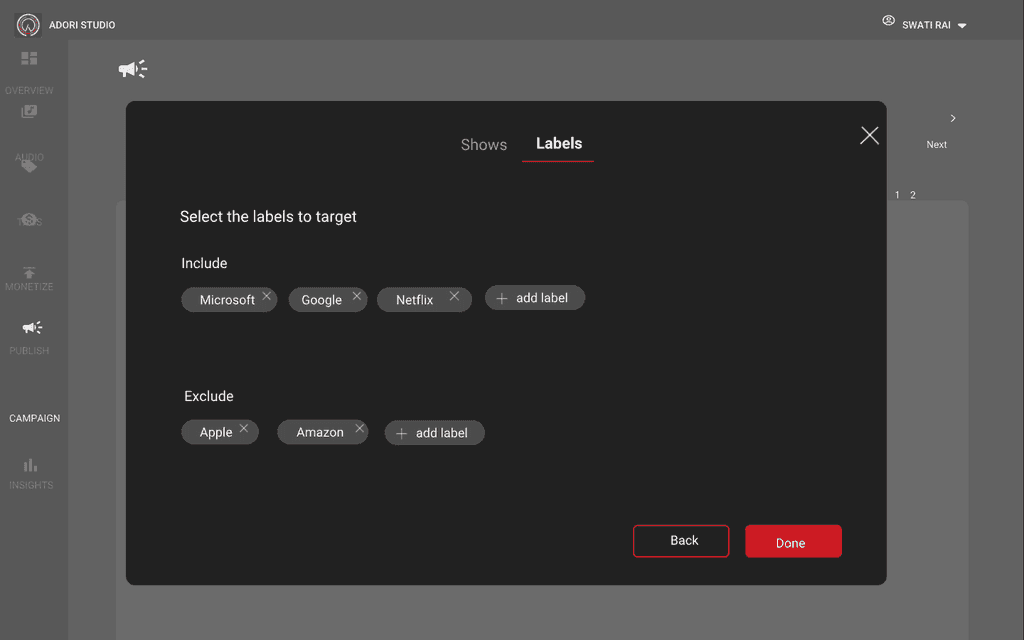
Task: Remove the Netflix label from Include
Action: pyautogui.click(x=454, y=296)
